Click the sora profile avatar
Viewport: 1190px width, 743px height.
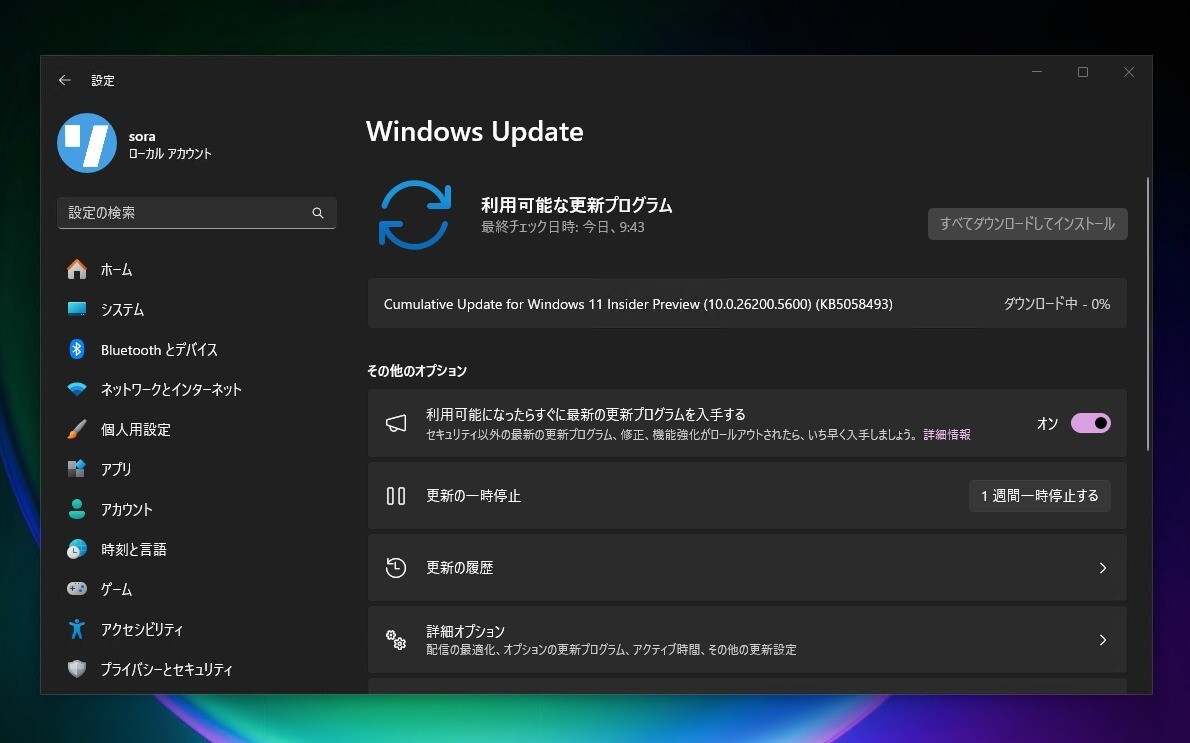(x=87, y=143)
